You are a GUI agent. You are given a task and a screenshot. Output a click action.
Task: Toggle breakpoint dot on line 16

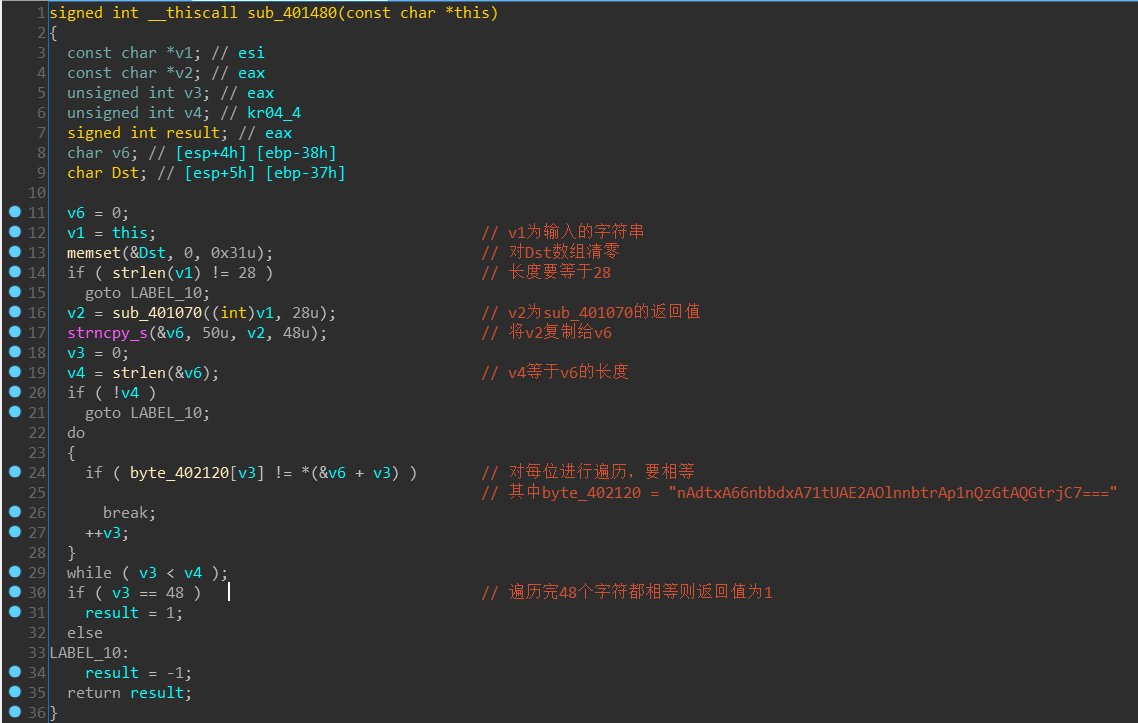pyautogui.click(x=15, y=311)
